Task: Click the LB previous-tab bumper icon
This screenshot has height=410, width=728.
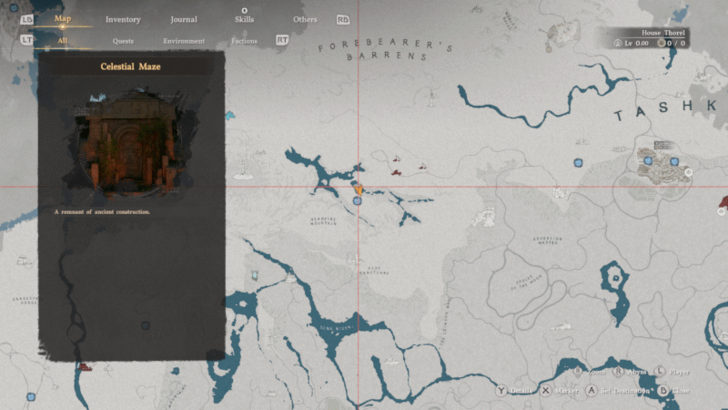Action: pos(27,20)
